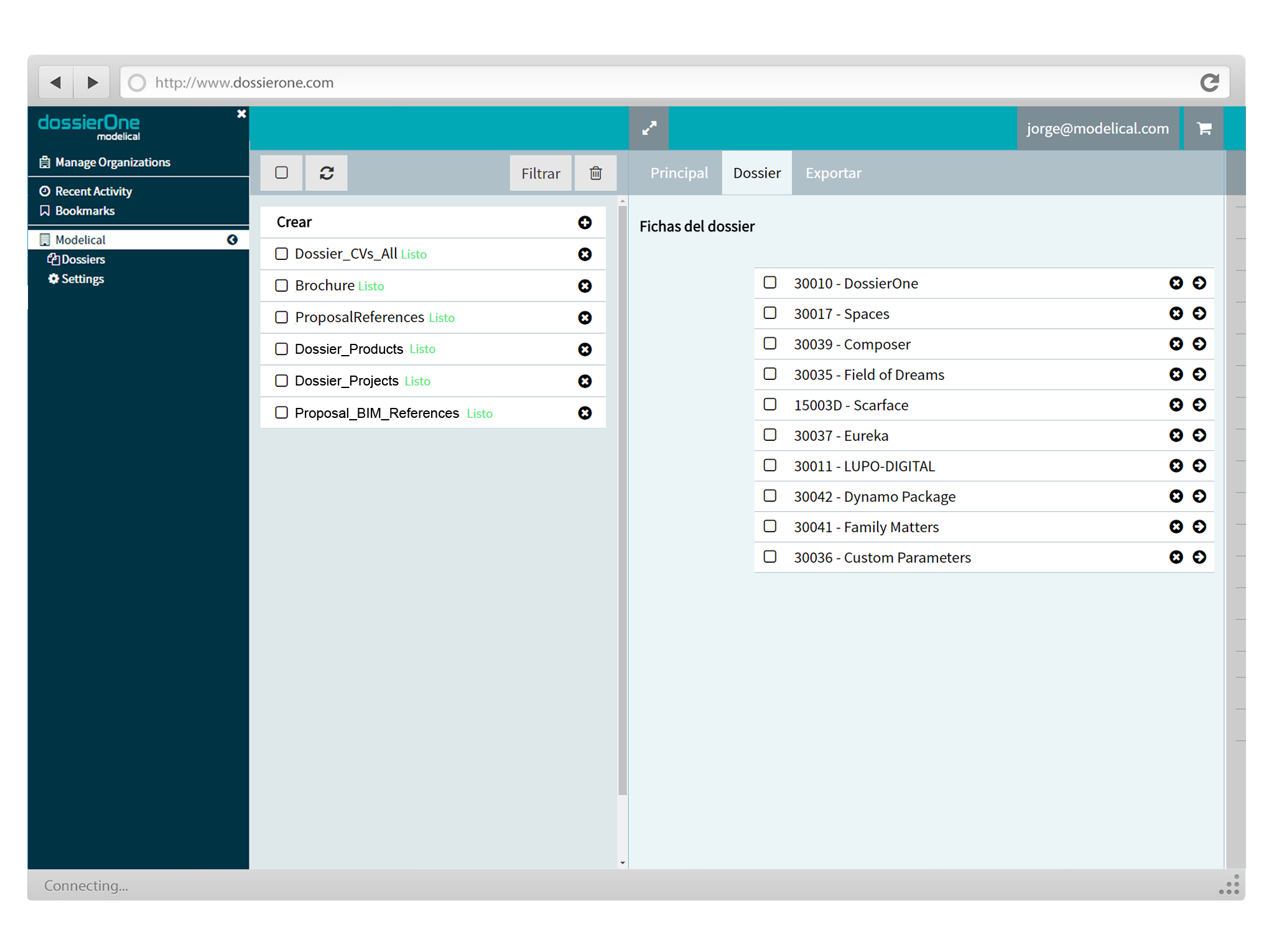Remove 30037 - Eureka with X icon

coord(1176,435)
